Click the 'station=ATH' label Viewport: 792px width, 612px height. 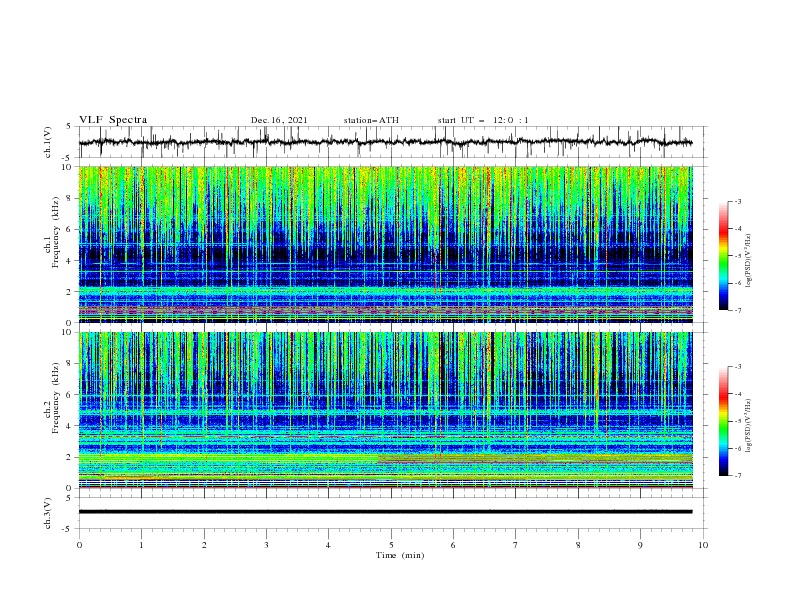[371, 120]
